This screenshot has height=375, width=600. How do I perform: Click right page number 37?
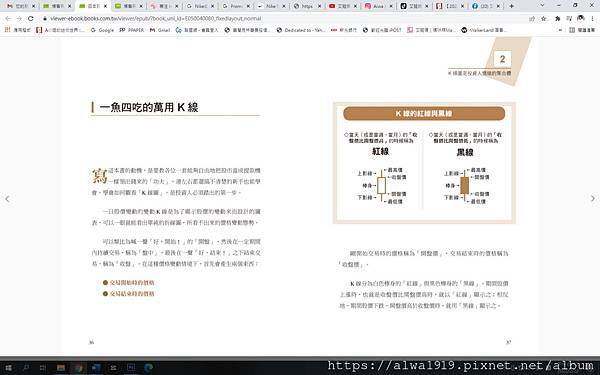[508, 342]
